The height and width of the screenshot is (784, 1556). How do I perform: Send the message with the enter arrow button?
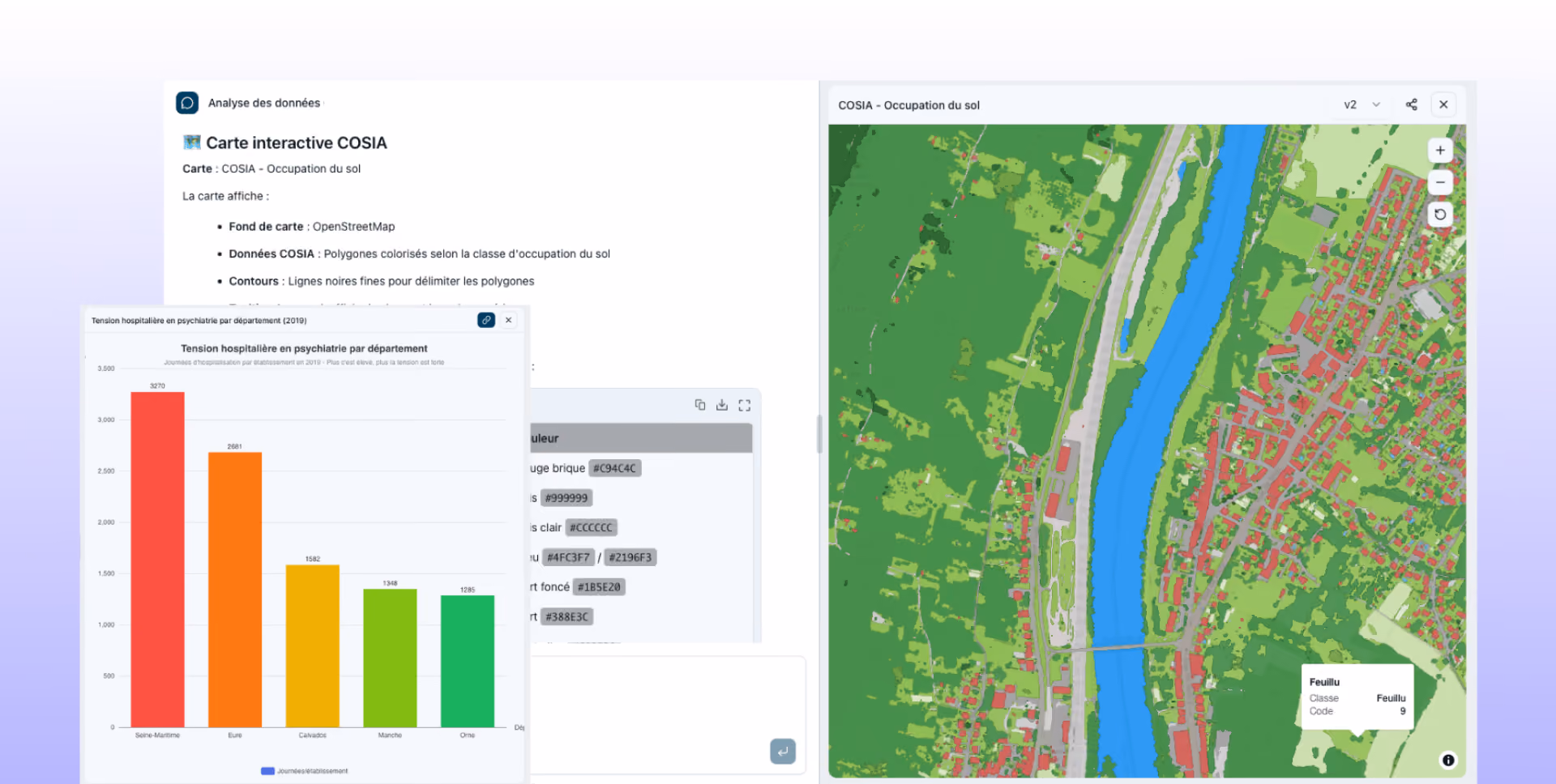pos(783,752)
